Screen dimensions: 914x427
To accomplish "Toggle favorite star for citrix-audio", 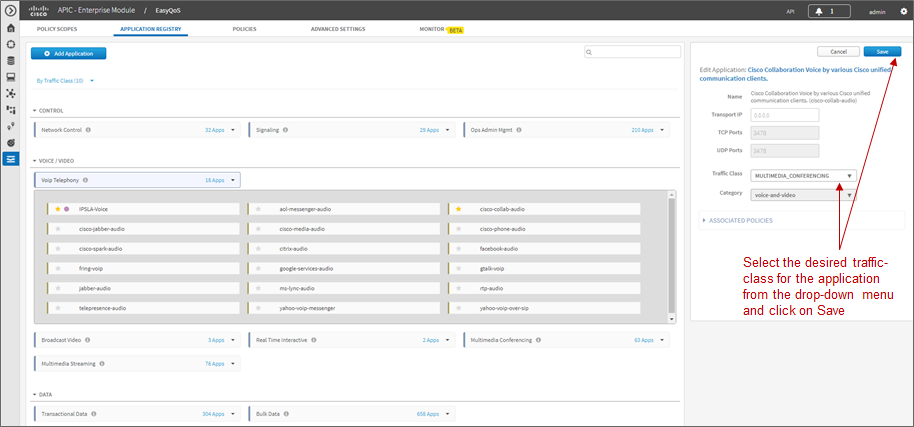I will pyautogui.click(x=258, y=249).
